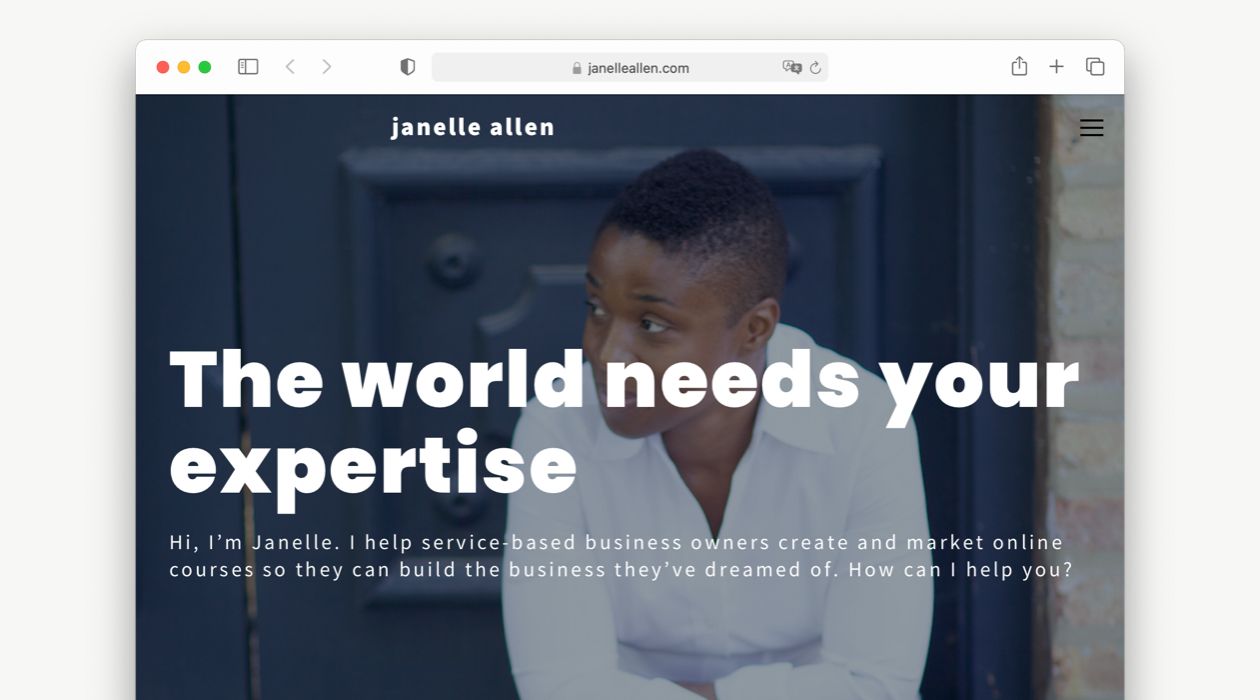
Task: Show the Safari sidebar
Action: [x=248, y=67]
